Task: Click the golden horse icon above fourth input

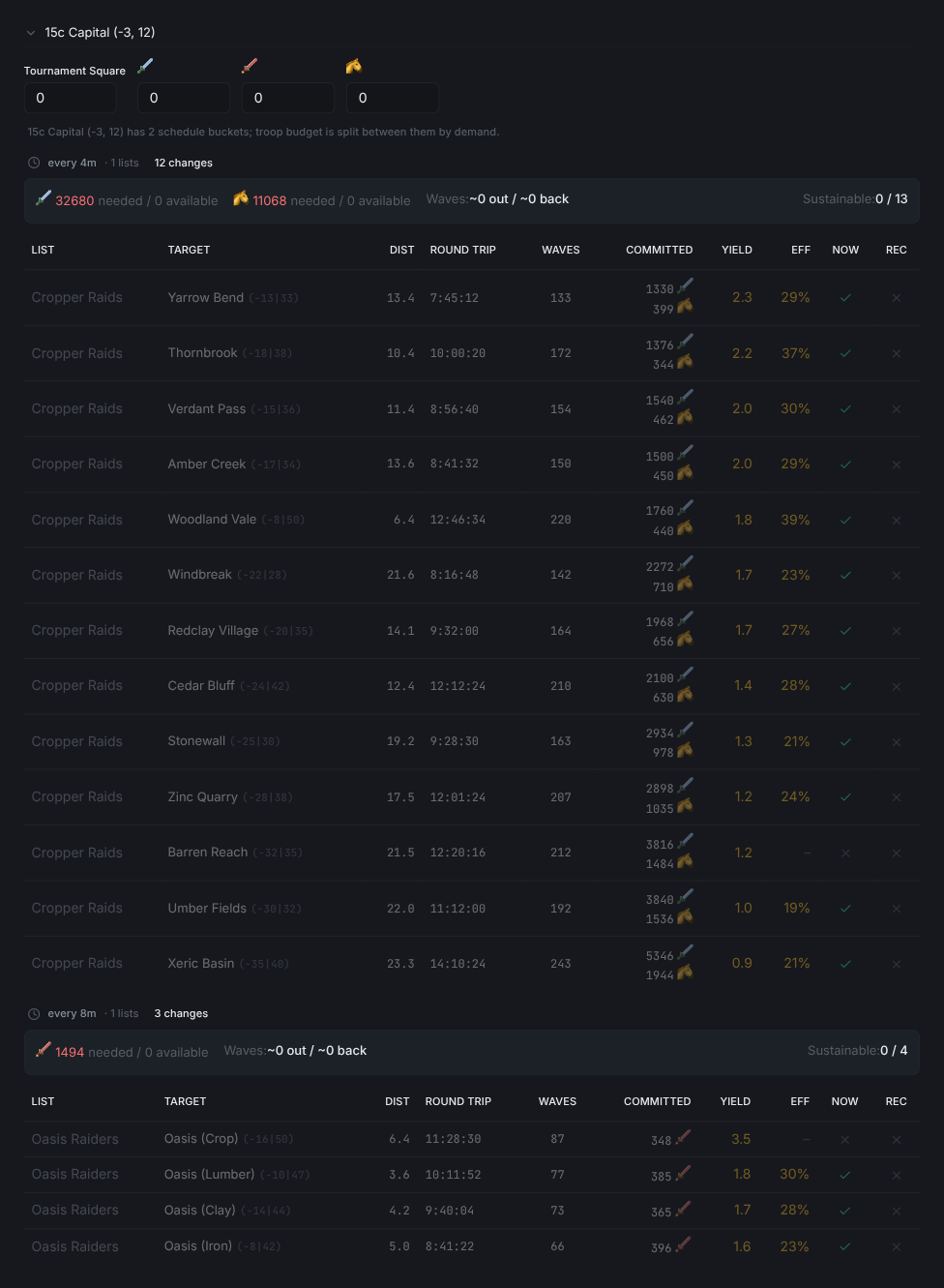Action: pyautogui.click(x=354, y=66)
